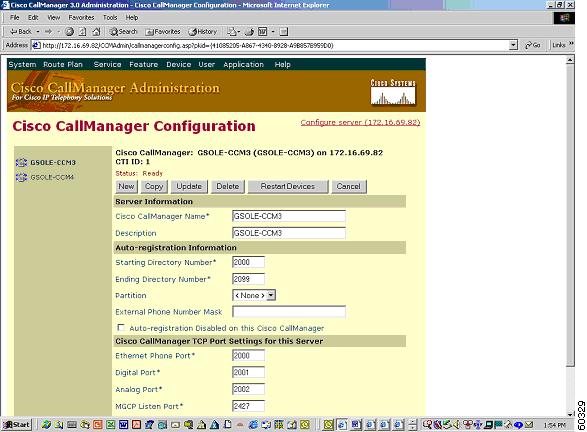
Task: Open the User menu
Action: pos(207,64)
